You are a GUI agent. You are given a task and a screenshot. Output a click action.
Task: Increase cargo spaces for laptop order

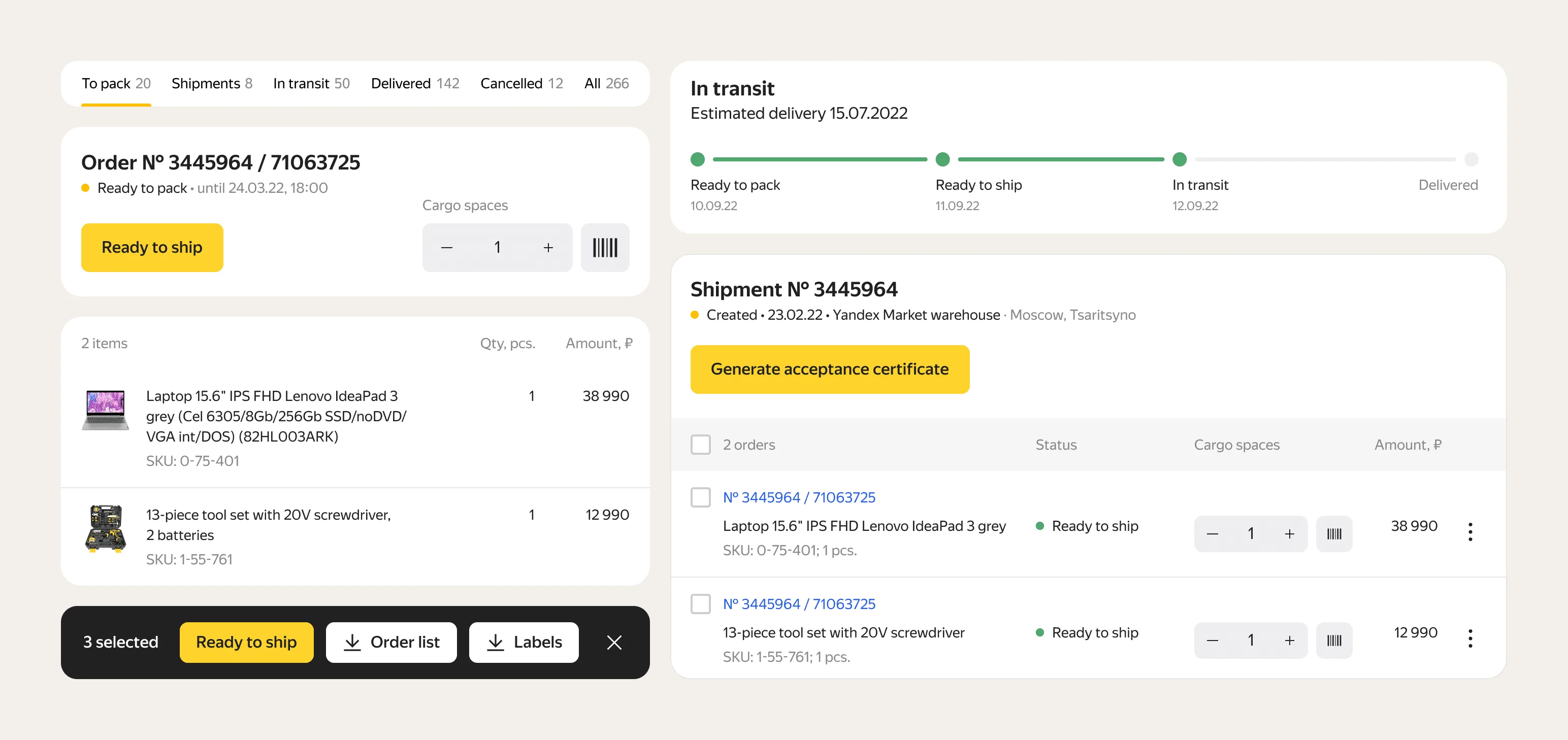tap(1289, 534)
